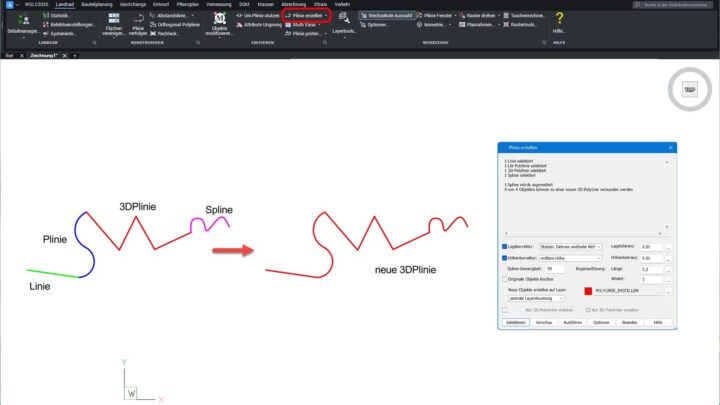This screenshot has height=405, width=720.
Task: Click the Optionen icon in Werkzeuge
Action: [x=363, y=25]
